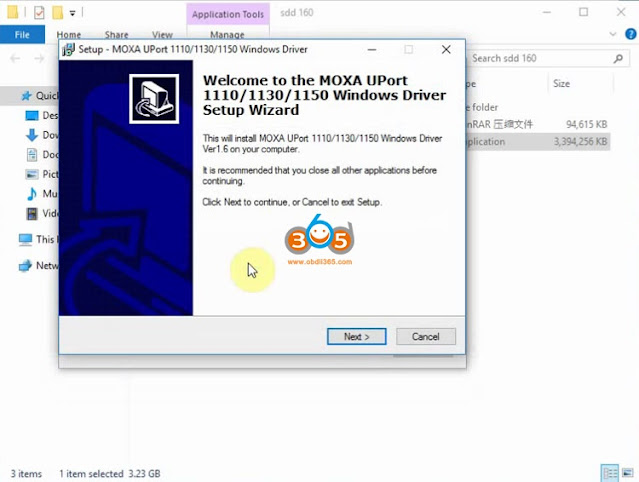The height and width of the screenshot is (482, 639).
Task: Open Music in navigation pane
Action: point(42,194)
